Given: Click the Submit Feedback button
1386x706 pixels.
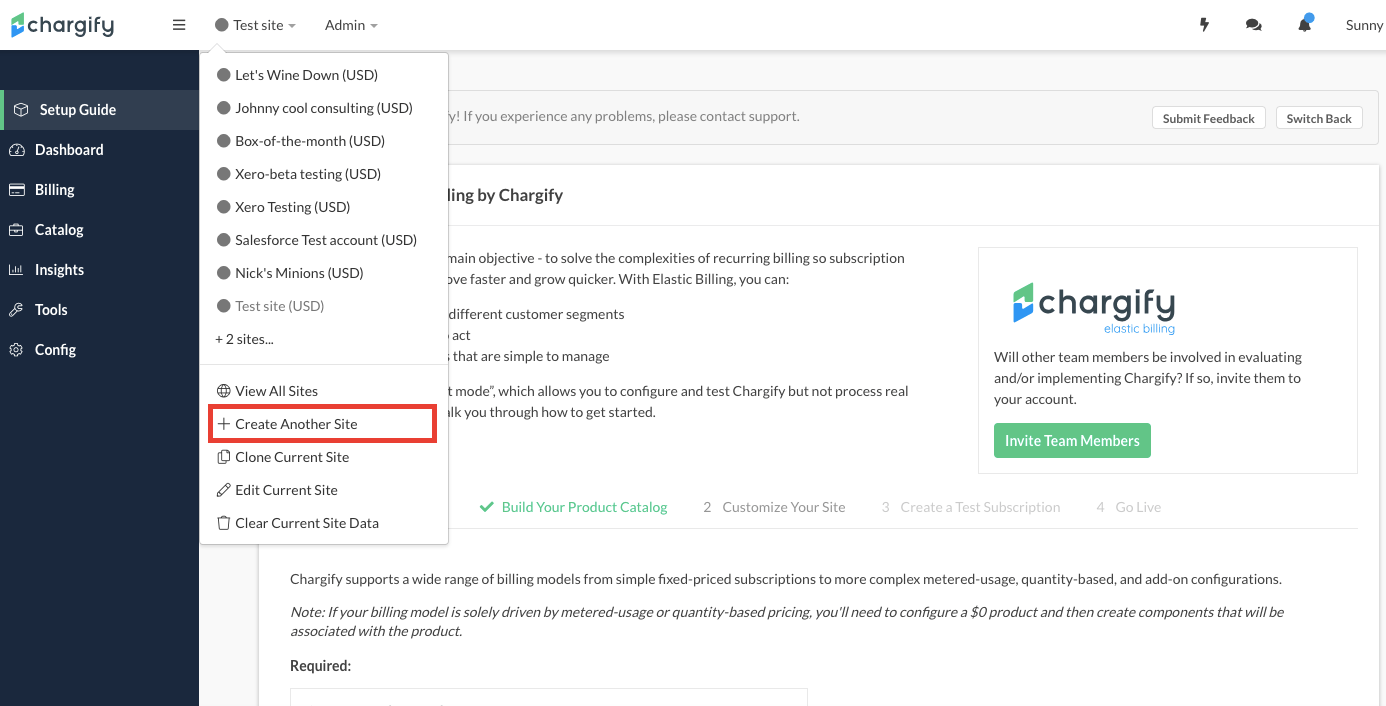Looking at the screenshot, I should (1208, 118).
